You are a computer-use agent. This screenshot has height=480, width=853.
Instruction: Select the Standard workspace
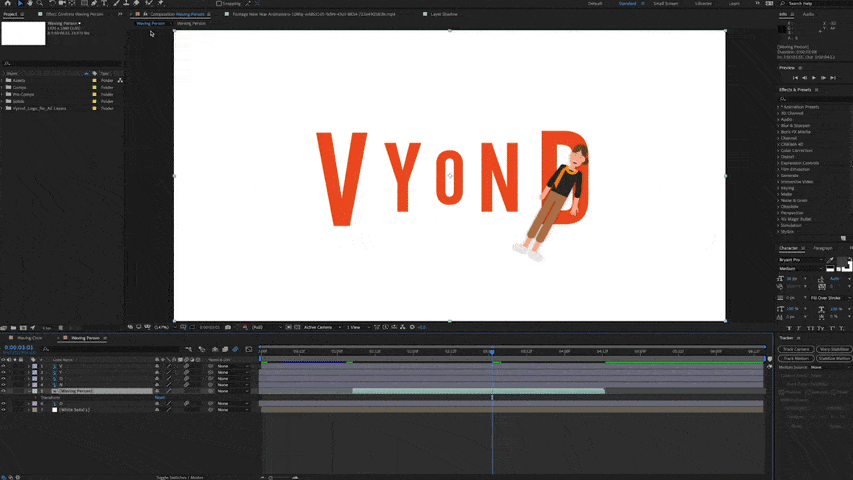pos(627,3)
